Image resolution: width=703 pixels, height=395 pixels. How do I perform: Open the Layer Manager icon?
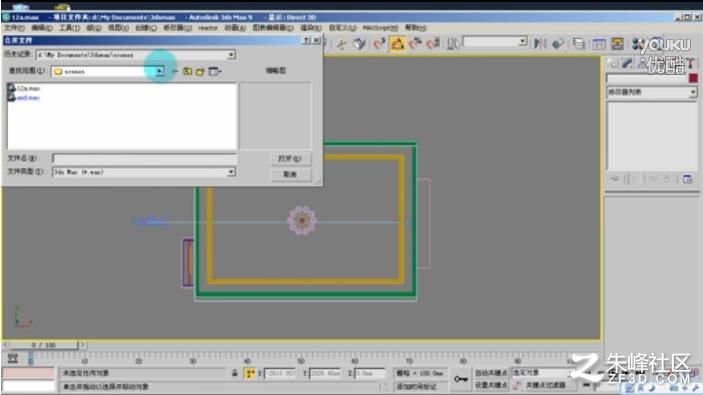pyautogui.click(x=579, y=43)
